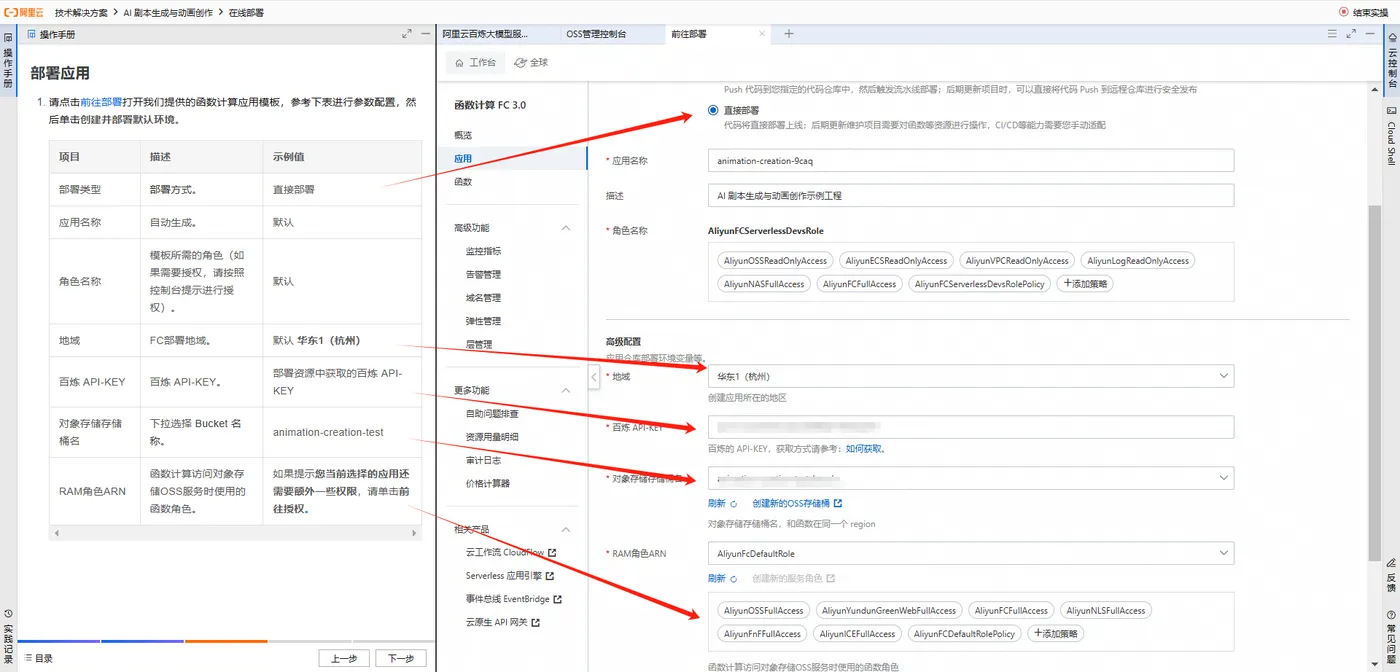Select 函数 in FC sidebar

463,182
